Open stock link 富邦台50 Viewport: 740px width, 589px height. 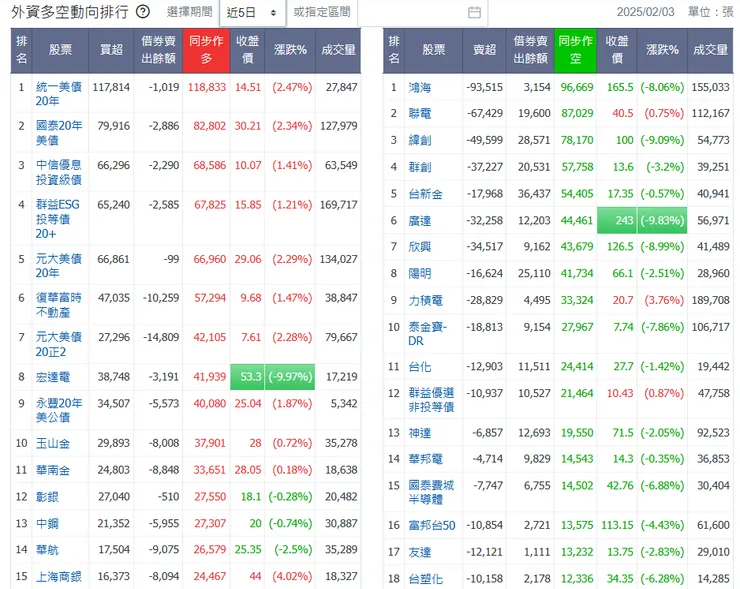coord(431,525)
